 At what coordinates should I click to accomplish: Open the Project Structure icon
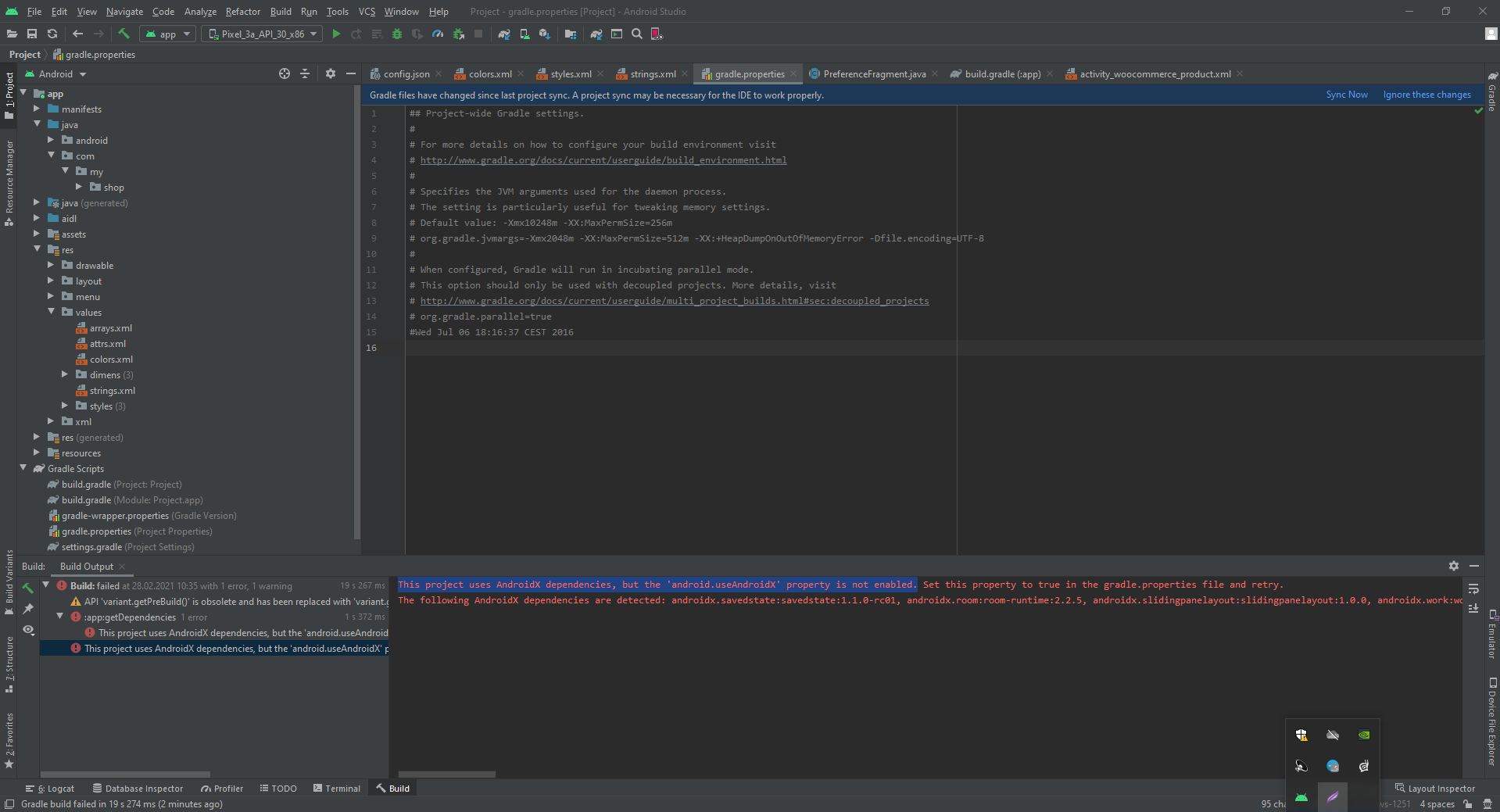pyautogui.click(x=571, y=34)
